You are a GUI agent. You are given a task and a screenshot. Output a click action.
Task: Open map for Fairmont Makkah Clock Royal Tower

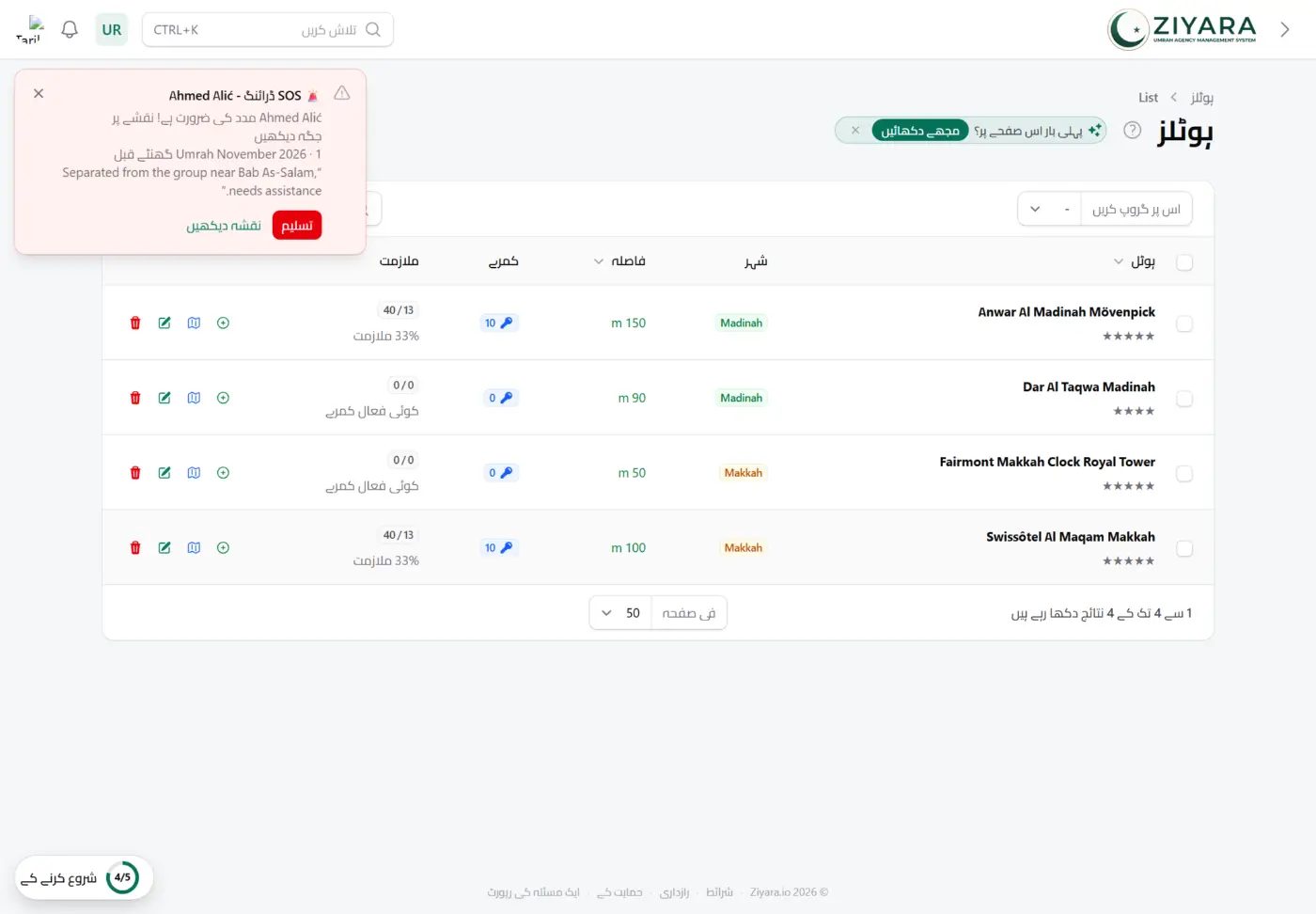(194, 473)
